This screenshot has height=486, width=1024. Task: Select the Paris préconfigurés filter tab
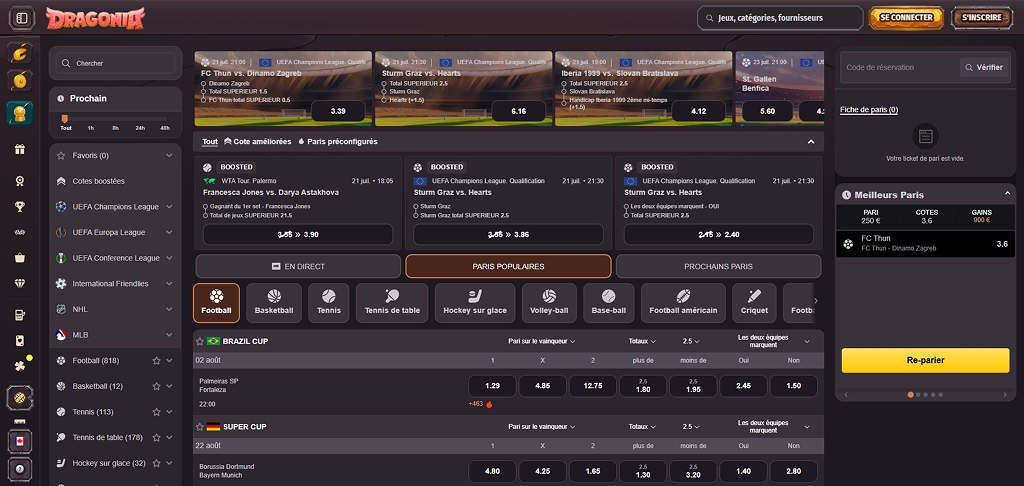[338, 142]
